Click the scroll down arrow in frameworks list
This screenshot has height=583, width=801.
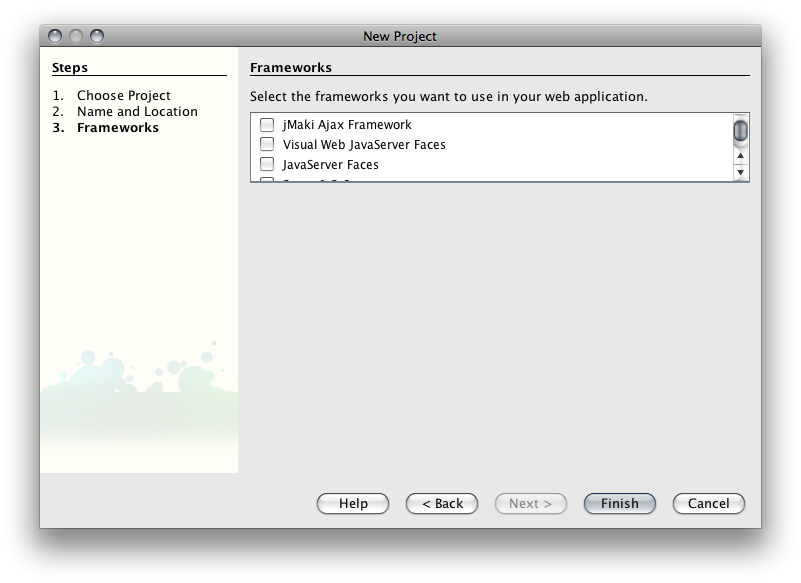pos(740,172)
